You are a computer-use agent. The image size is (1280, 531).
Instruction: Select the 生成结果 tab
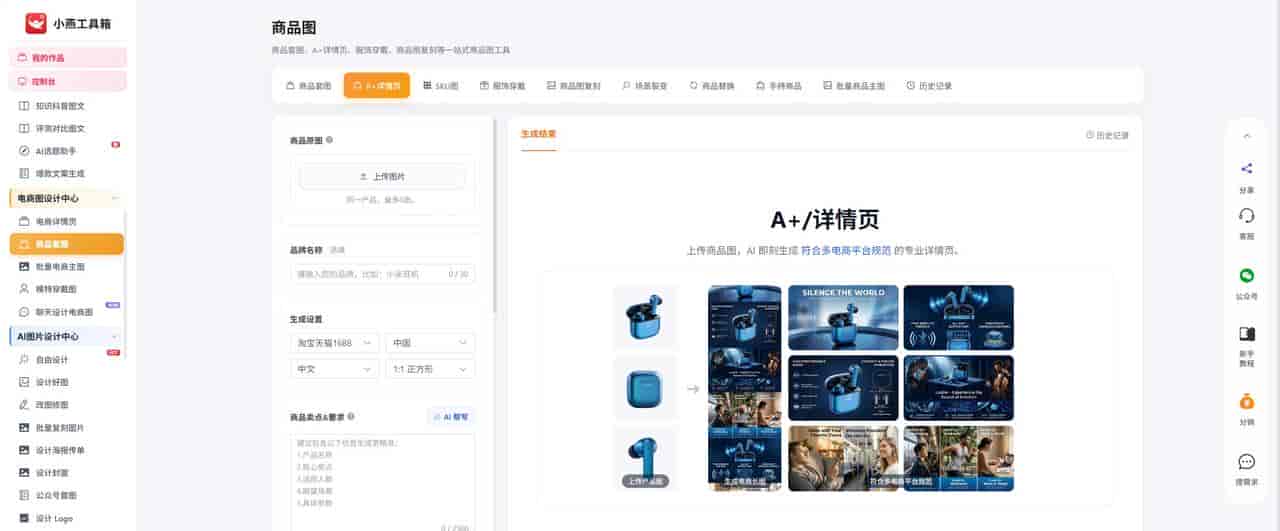(538, 134)
